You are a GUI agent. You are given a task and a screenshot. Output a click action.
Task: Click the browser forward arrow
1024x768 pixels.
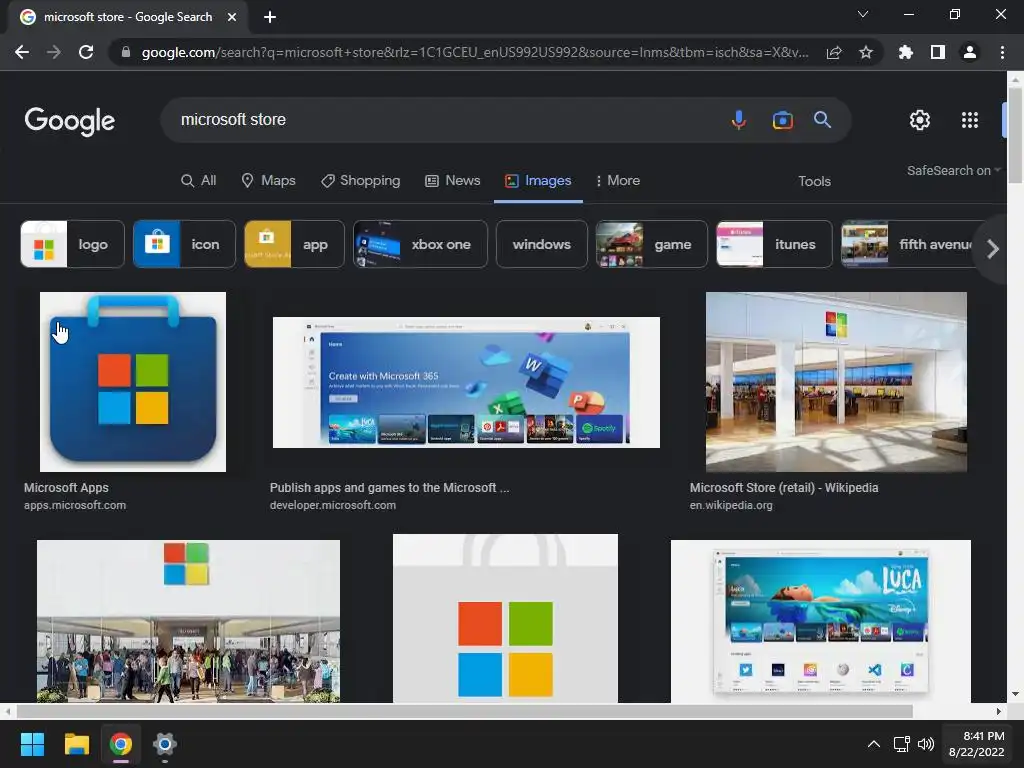(54, 52)
